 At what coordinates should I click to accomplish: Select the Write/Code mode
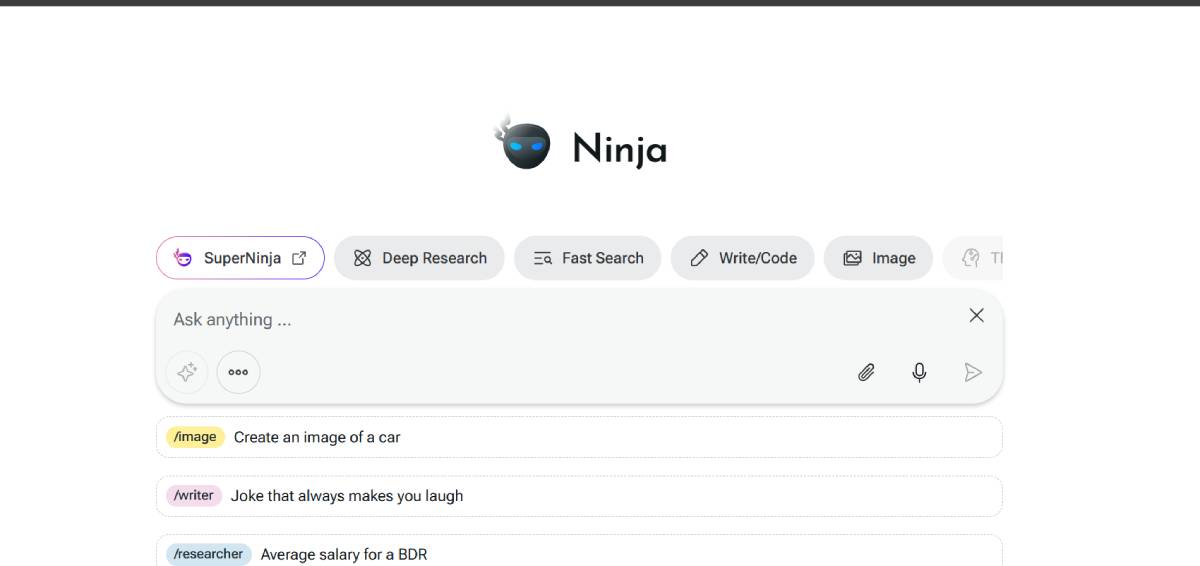click(x=742, y=258)
